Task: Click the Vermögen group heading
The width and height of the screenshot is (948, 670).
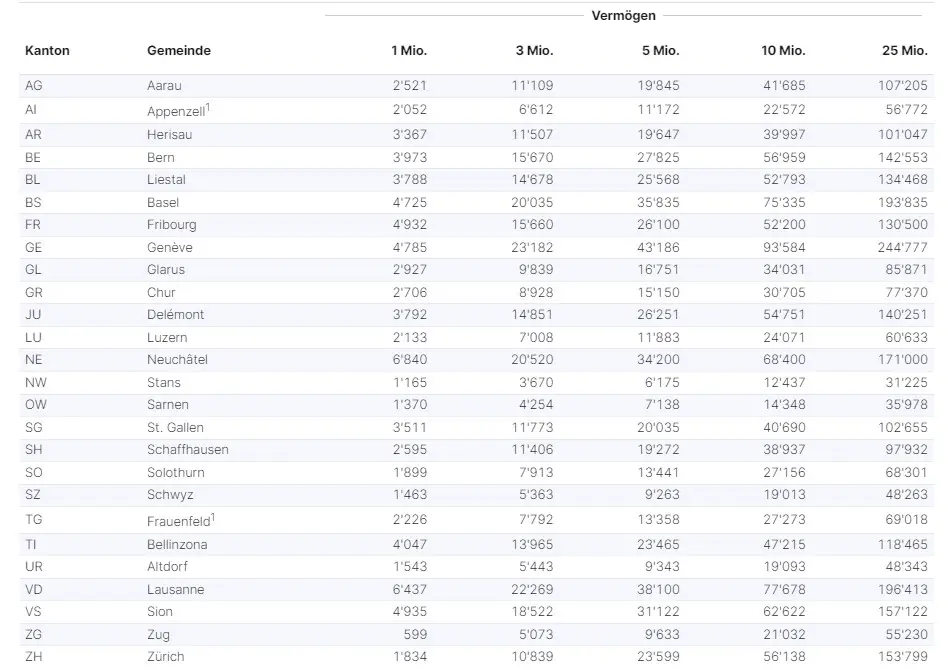Action: (623, 16)
